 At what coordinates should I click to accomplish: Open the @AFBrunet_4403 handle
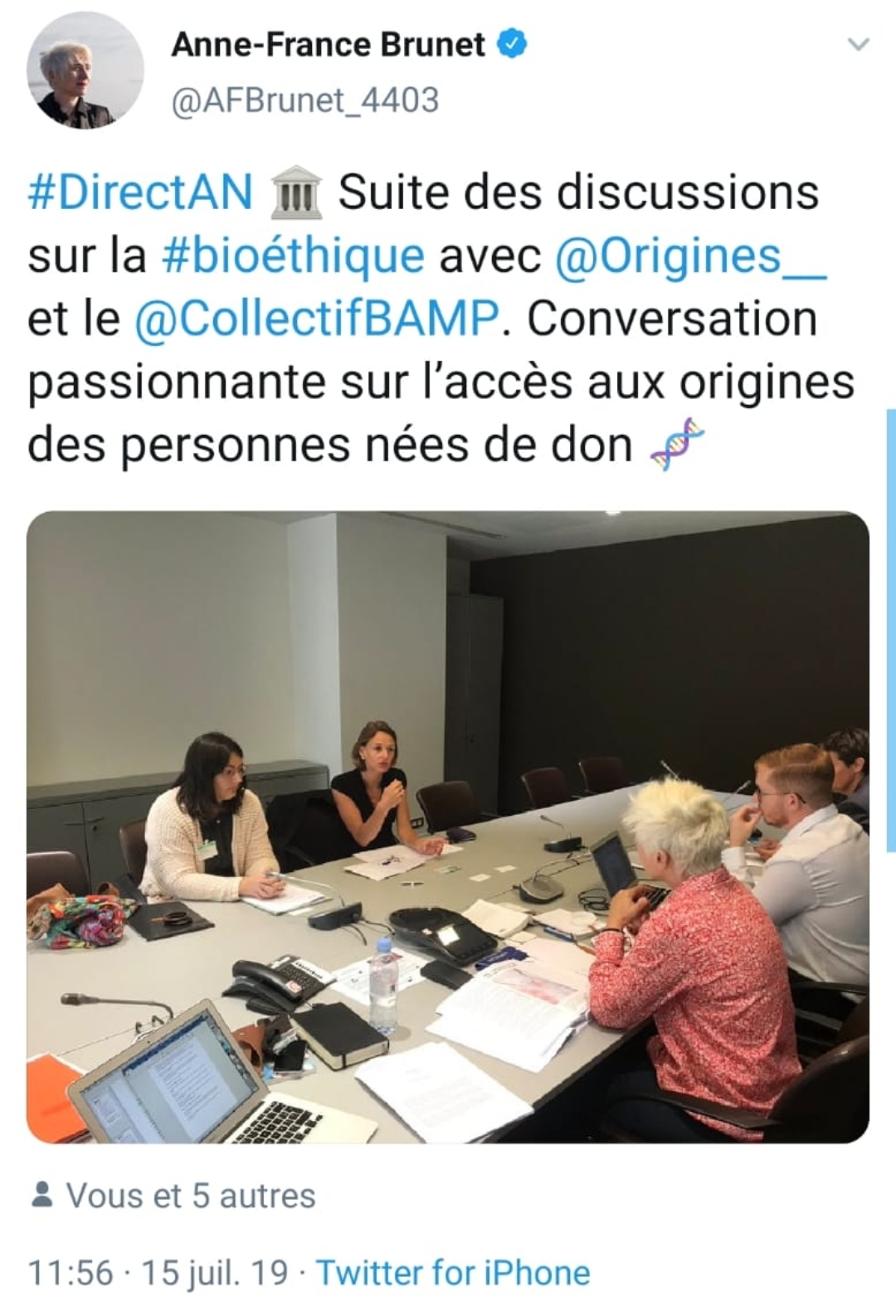pyautogui.click(x=305, y=100)
